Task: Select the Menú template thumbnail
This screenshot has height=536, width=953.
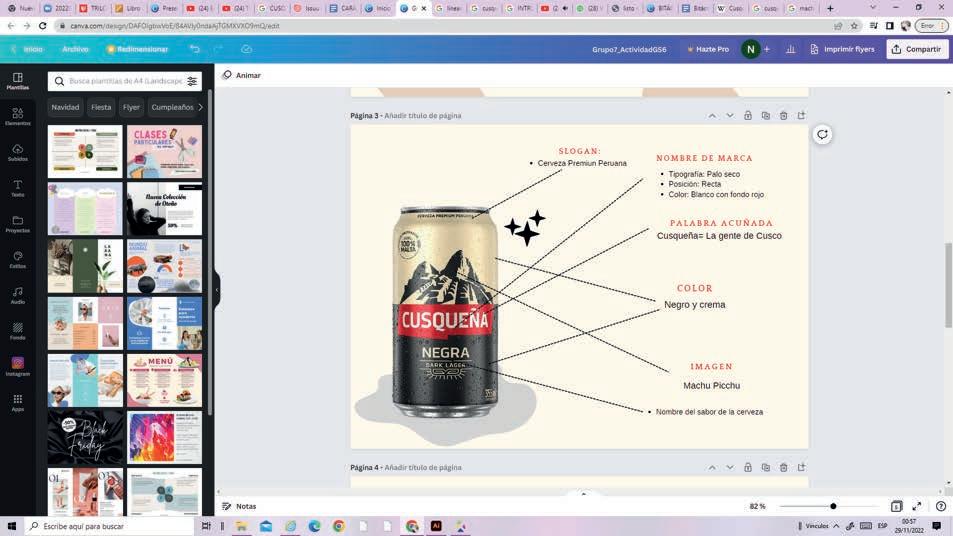Action: click(164, 380)
